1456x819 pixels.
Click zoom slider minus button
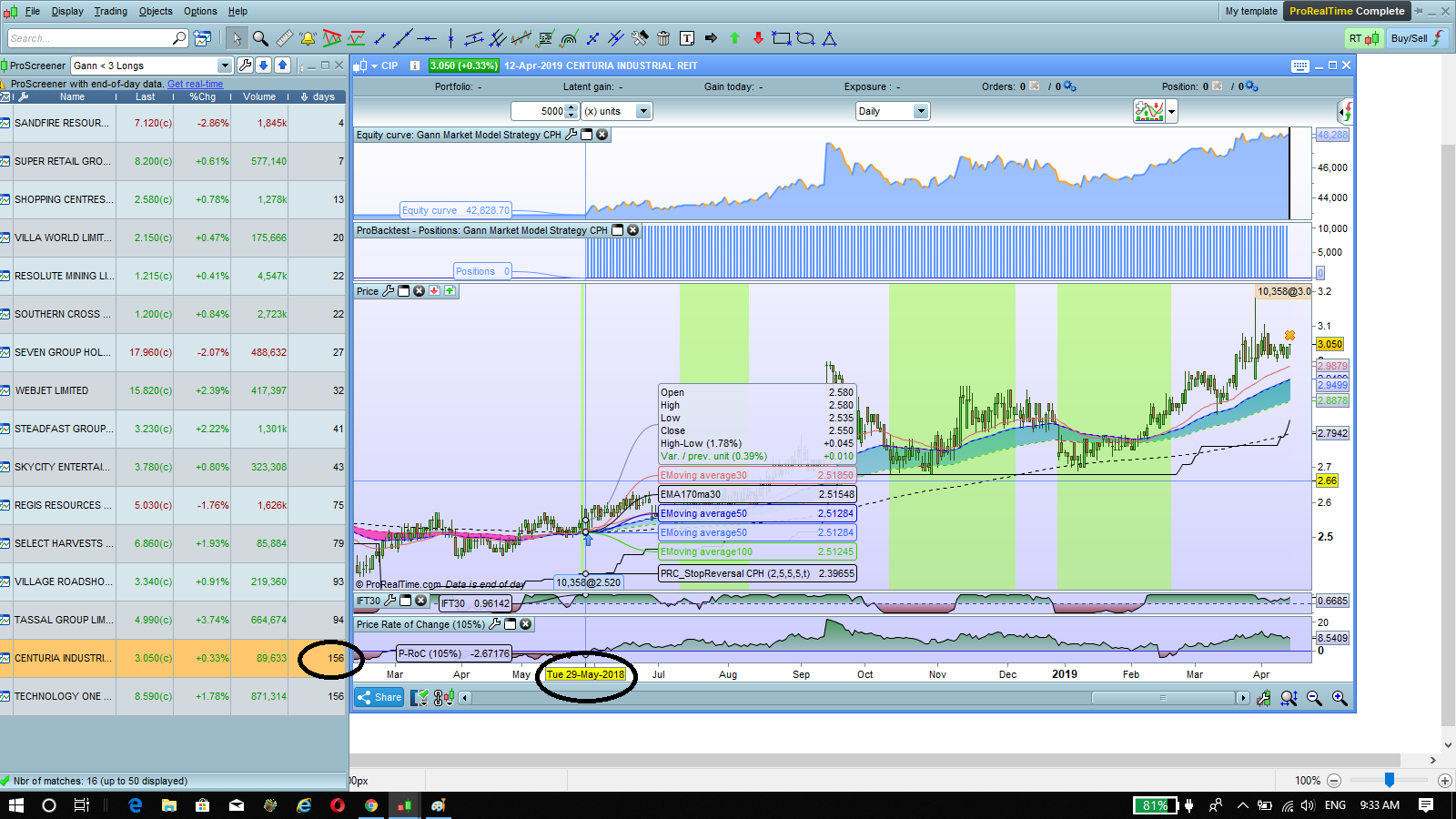[x=1334, y=781]
